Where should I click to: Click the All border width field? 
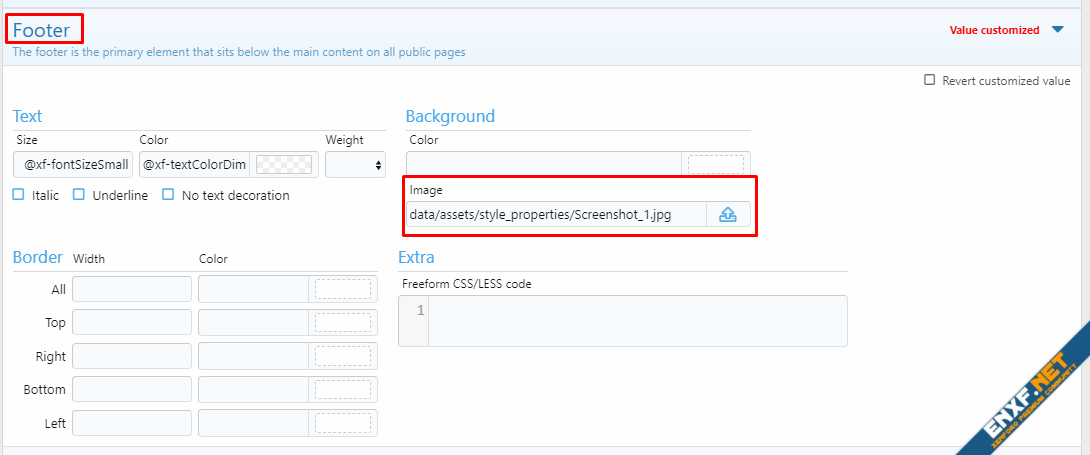tap(132, 289)
